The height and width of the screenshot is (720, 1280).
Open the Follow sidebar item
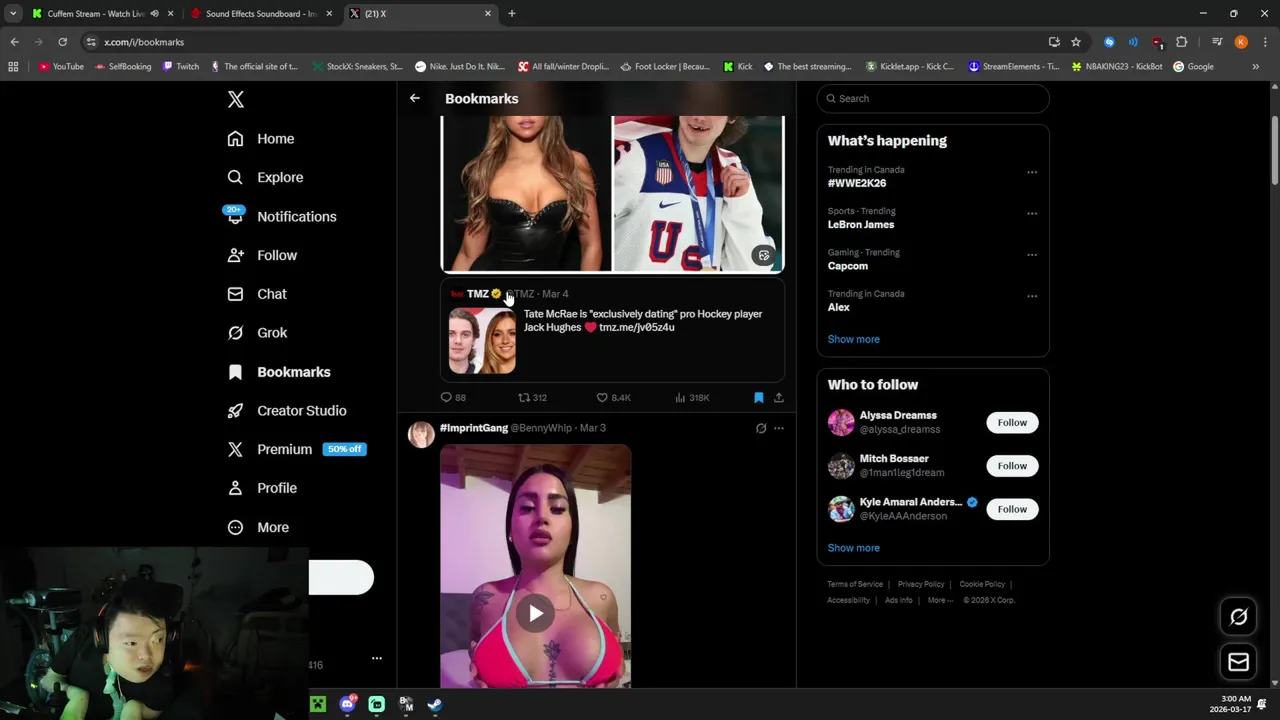click(262, 255)
